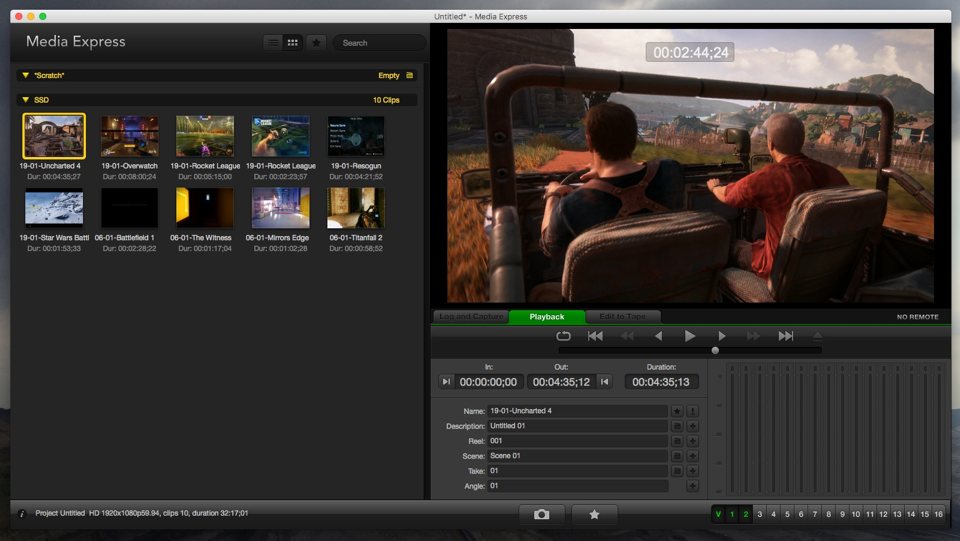Click the eject icon in transport bar
This screenshot has width=960, height=541.
(817, 336)
